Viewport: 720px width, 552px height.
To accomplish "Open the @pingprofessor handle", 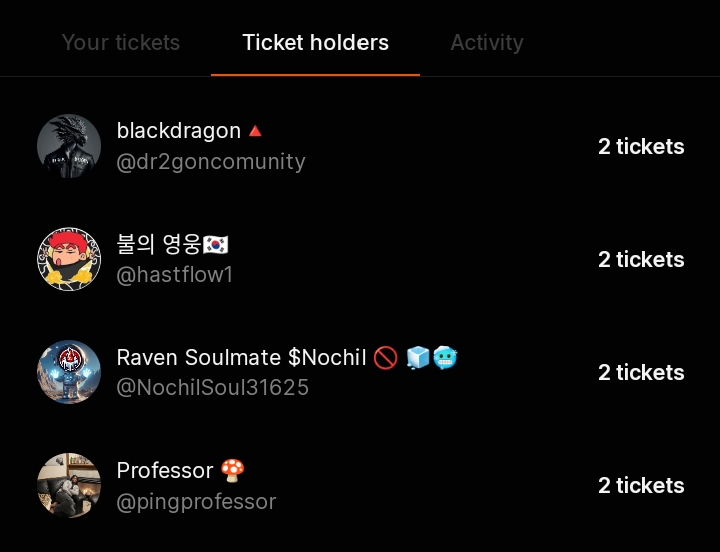I will [196, 501].
